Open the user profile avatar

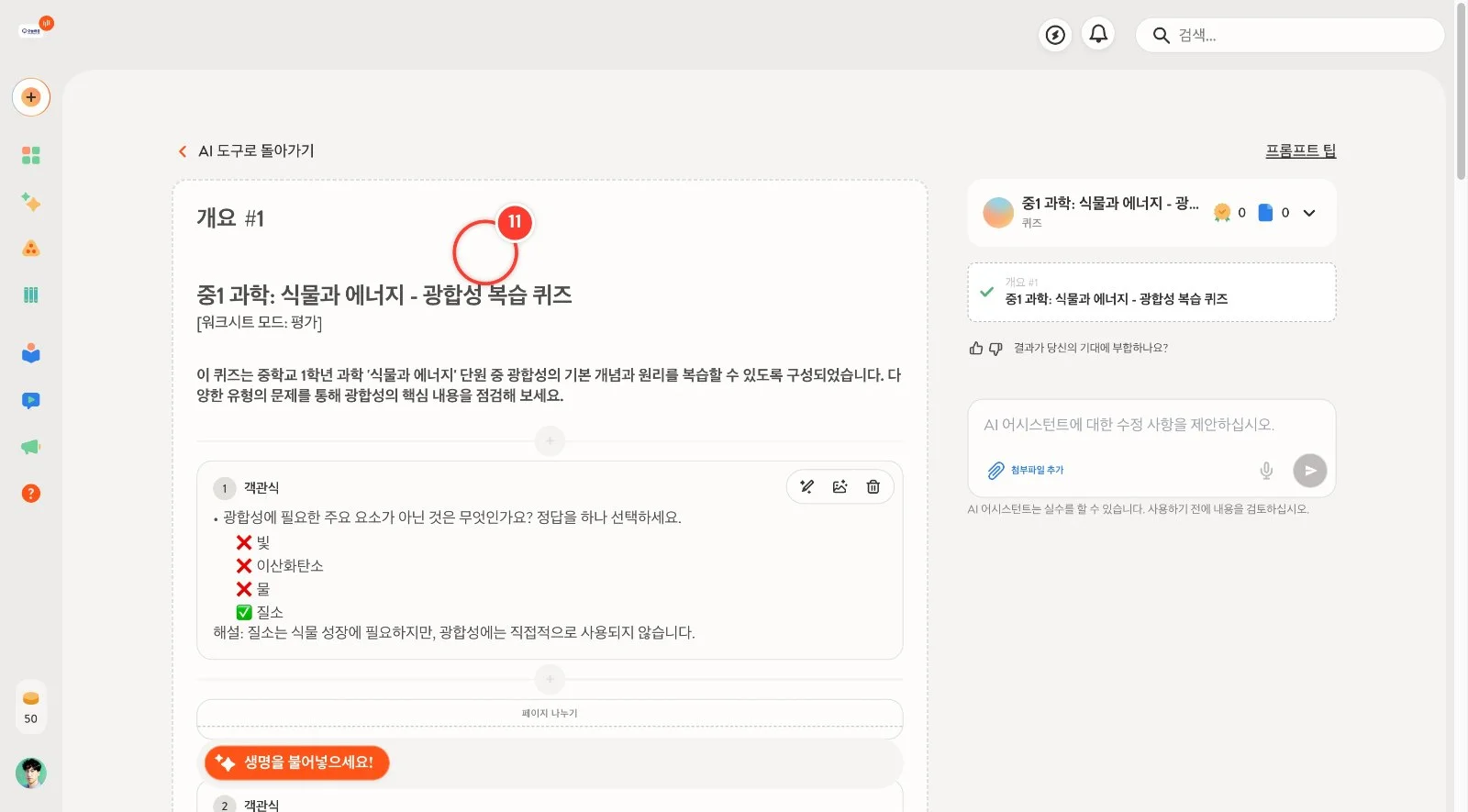pyautogui.click(x=31, y=773)
